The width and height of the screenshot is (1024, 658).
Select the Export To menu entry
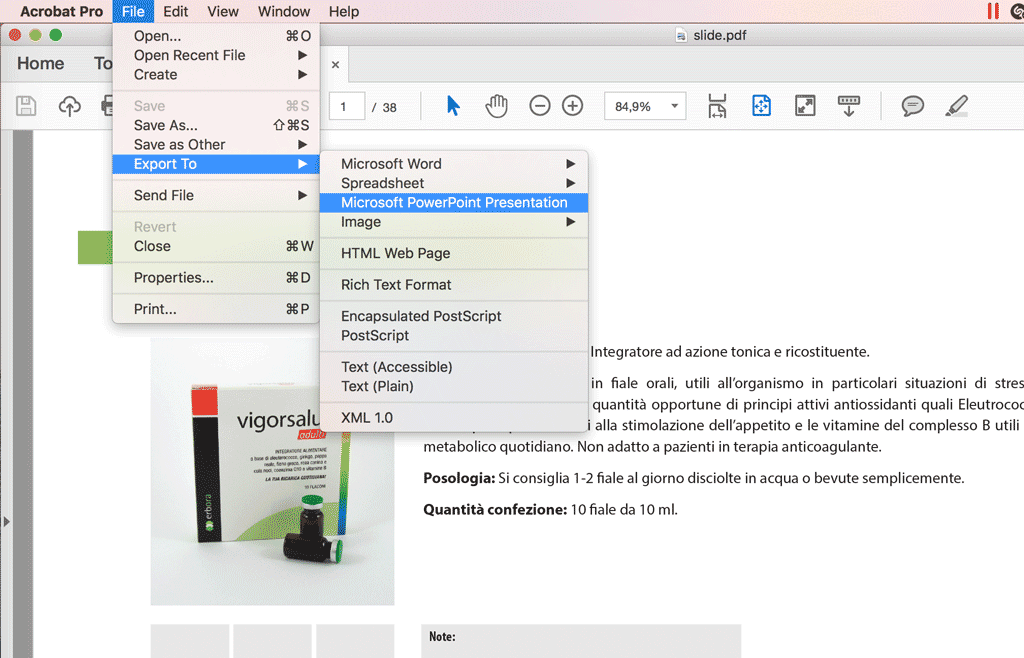(216, 164)
